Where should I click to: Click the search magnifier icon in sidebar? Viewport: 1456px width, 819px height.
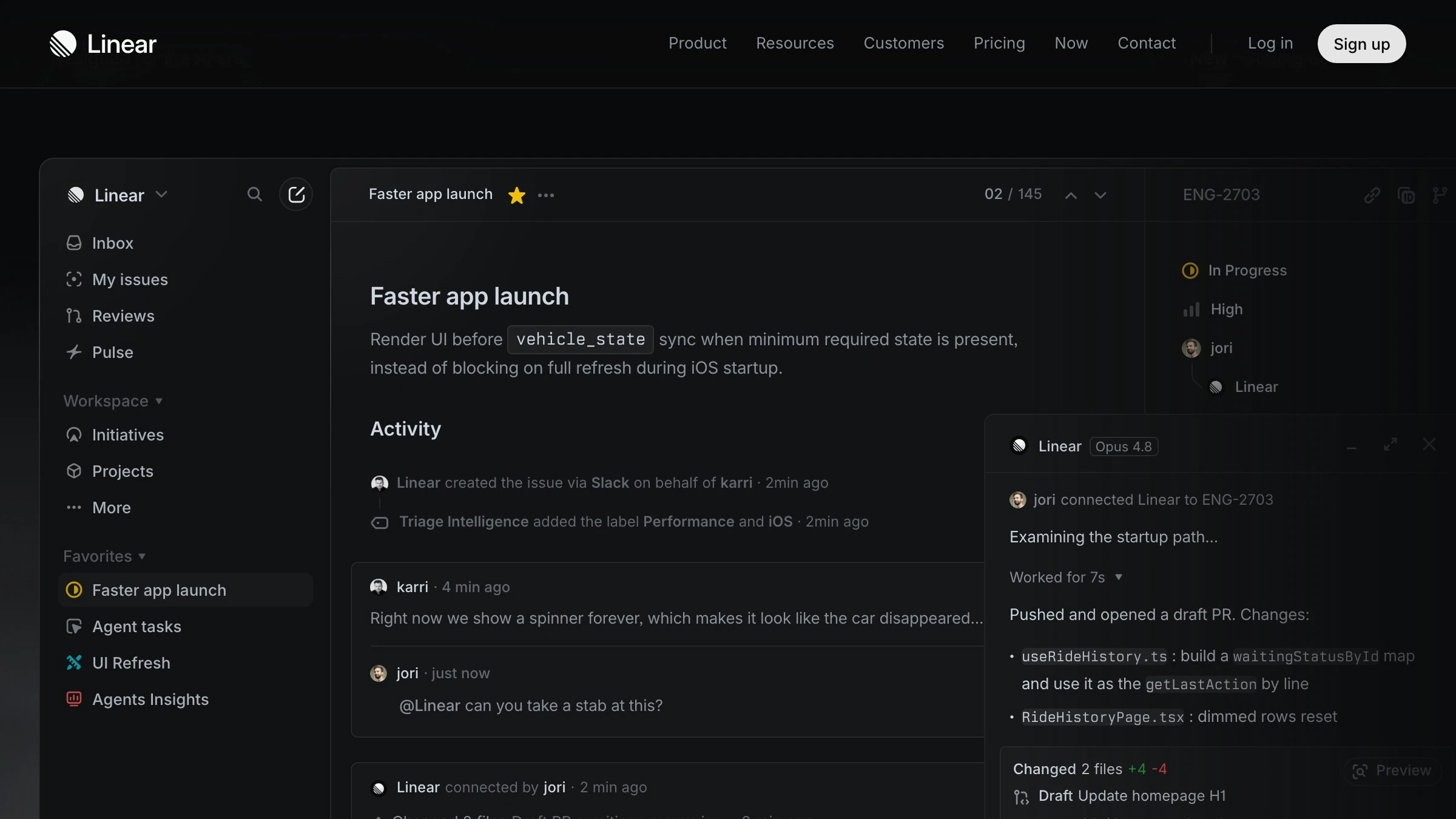coord(255,195)
